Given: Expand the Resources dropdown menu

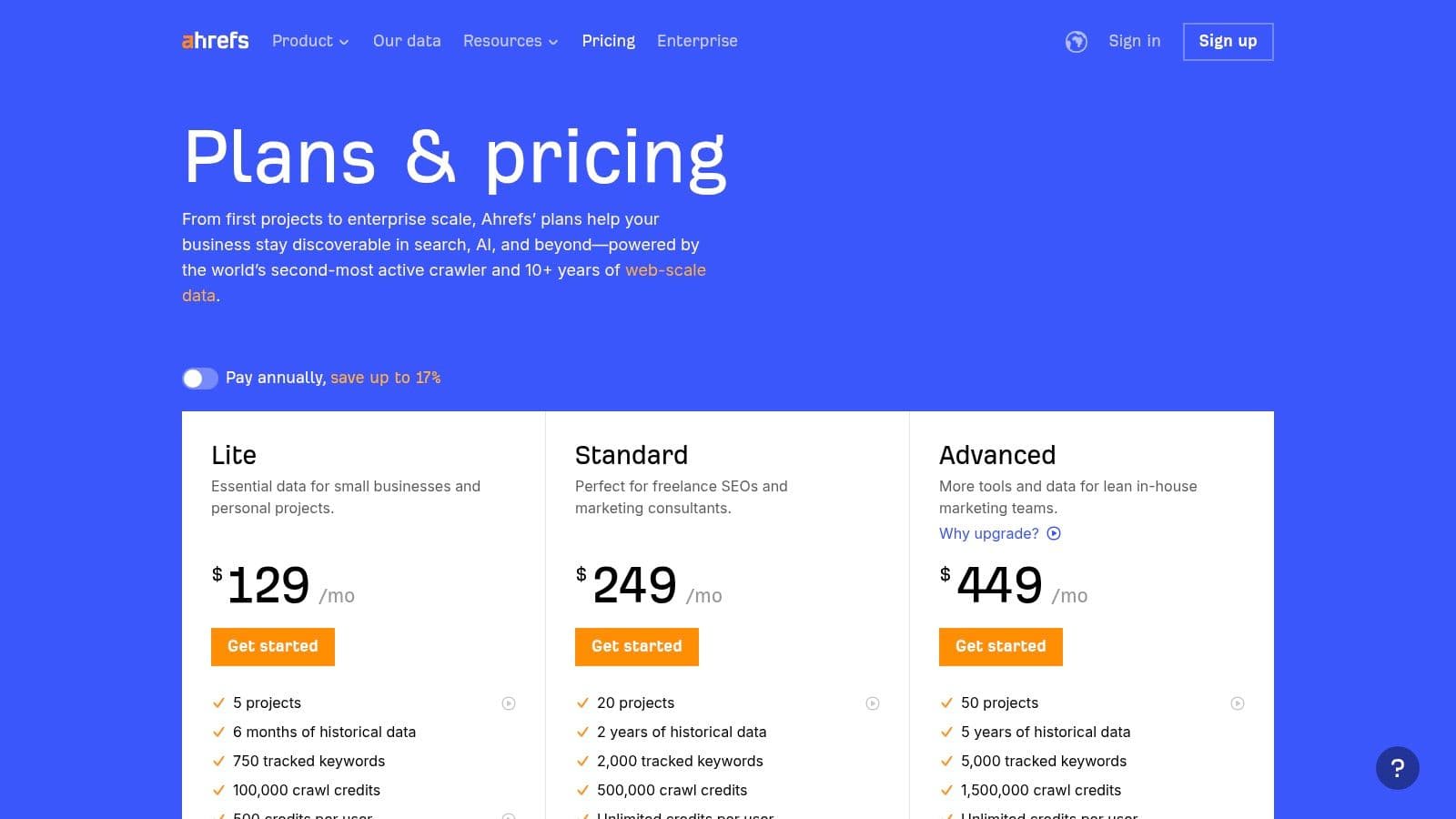Looking at the screenshot, I should click(510, 41).
